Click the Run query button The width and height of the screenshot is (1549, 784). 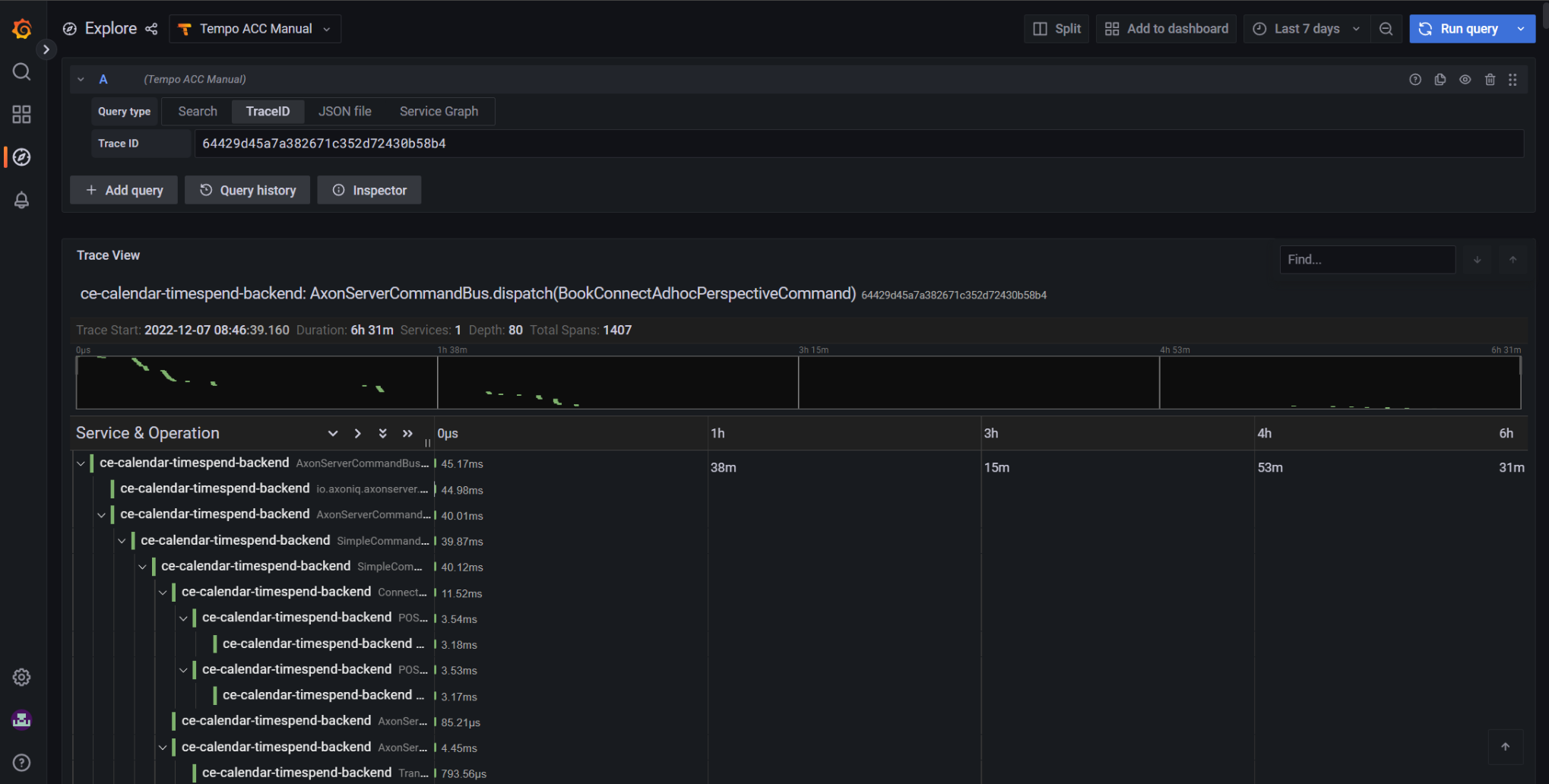pos(1459,29)
